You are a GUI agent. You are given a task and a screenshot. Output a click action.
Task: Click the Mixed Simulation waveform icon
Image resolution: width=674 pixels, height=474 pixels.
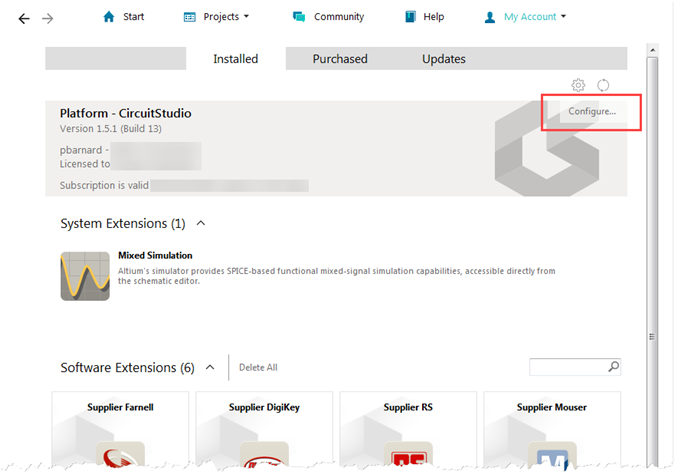[85, 276]
